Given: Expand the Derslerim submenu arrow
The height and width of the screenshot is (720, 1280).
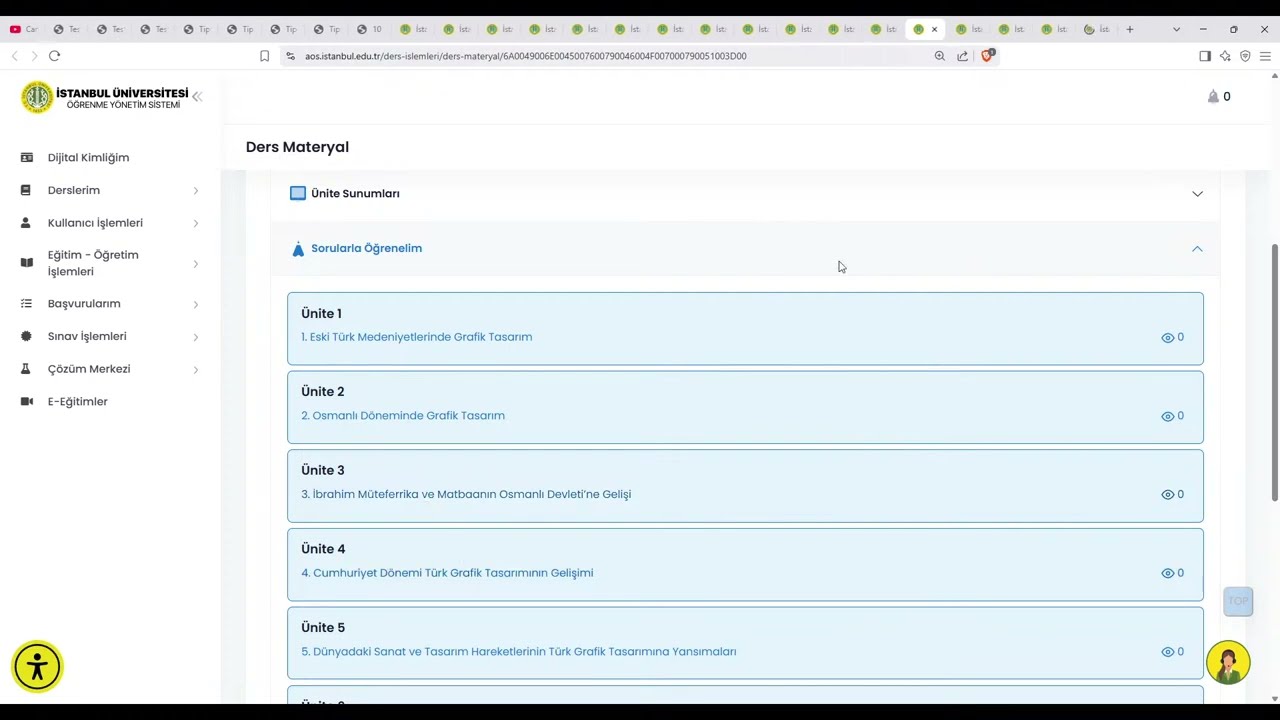Looking at the screenshot, I should (x=195, y=191).
